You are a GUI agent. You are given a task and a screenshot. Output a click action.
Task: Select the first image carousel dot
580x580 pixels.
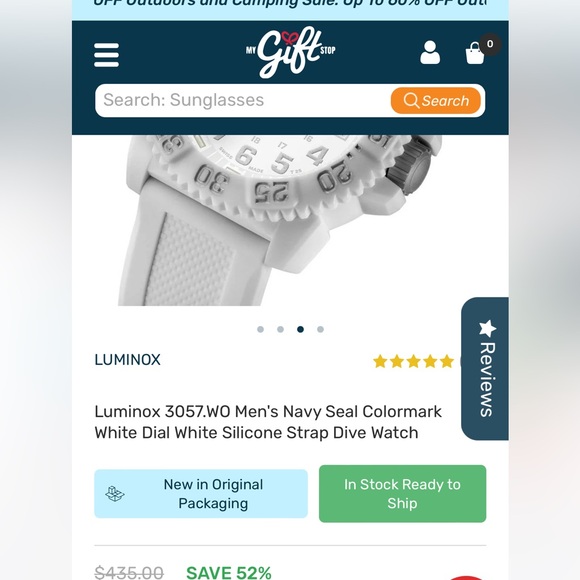tap(260, 329)
